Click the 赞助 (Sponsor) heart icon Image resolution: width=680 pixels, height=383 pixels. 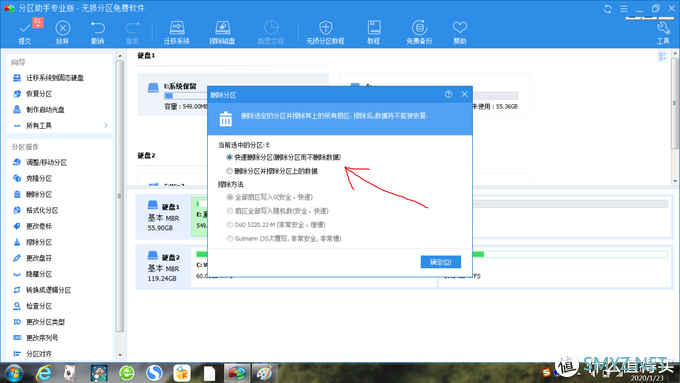point(460,28)
